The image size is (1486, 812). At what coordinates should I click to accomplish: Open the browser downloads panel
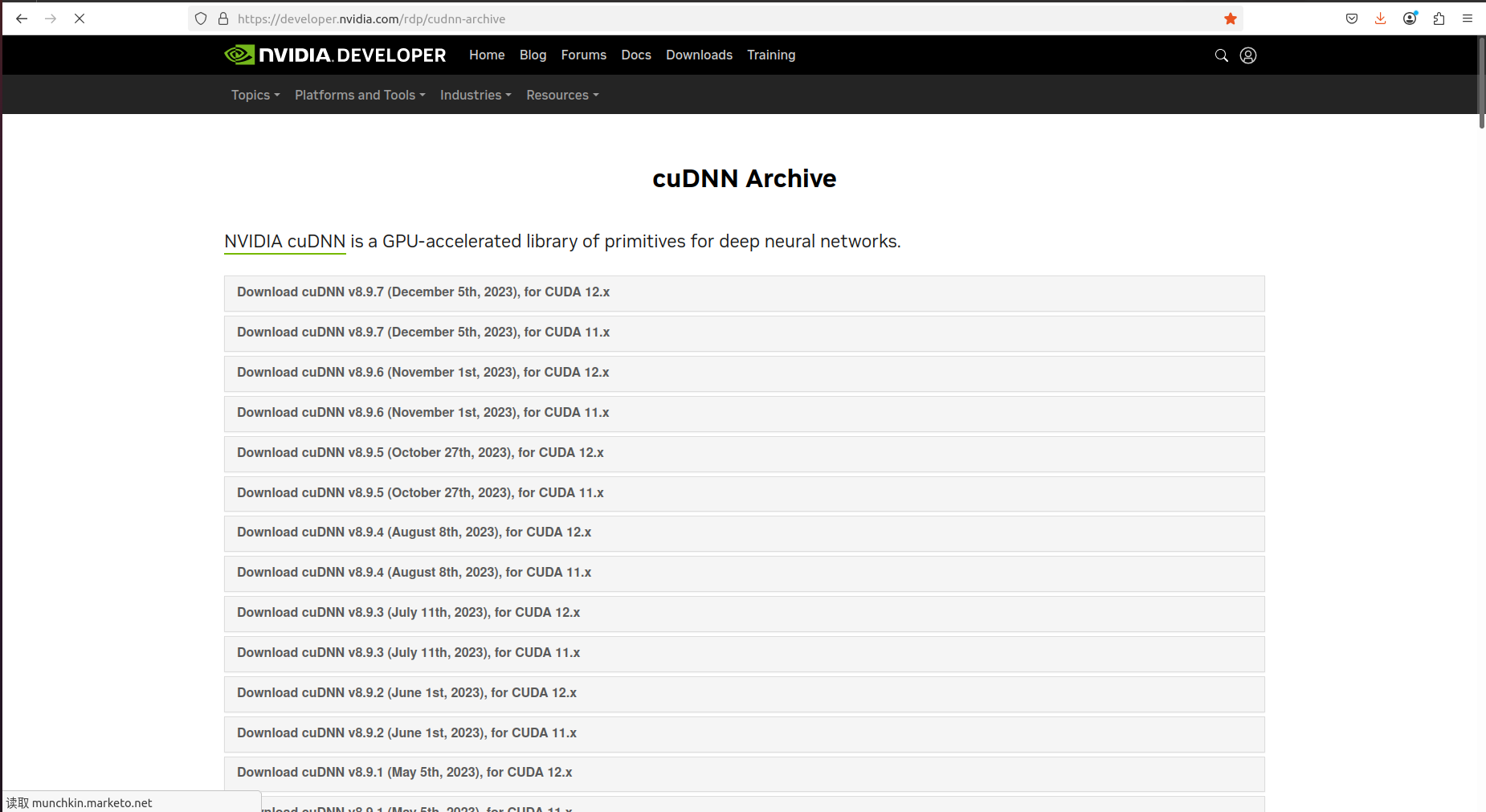(x=1381, y=18)
